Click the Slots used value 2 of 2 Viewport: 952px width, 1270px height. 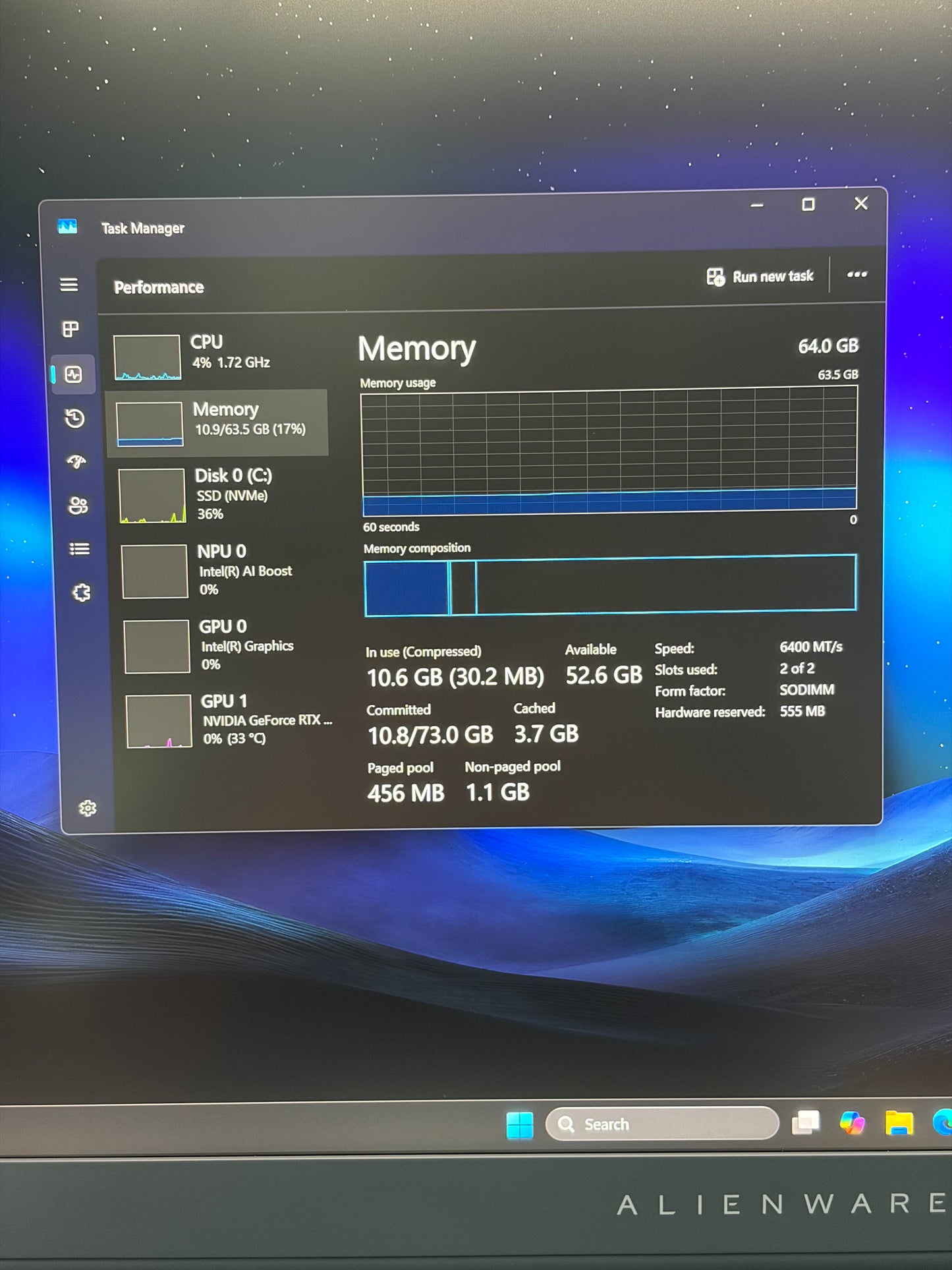(x=797, y=668)
